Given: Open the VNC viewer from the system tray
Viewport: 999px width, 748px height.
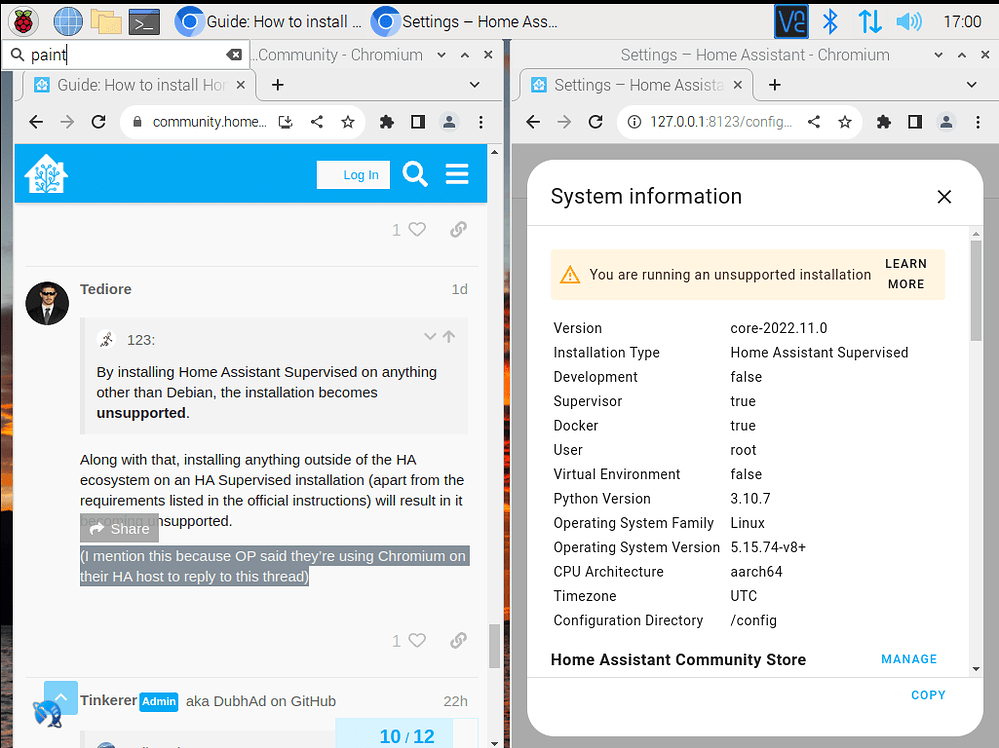Looking at the screenshot, I should click(791, 20).
